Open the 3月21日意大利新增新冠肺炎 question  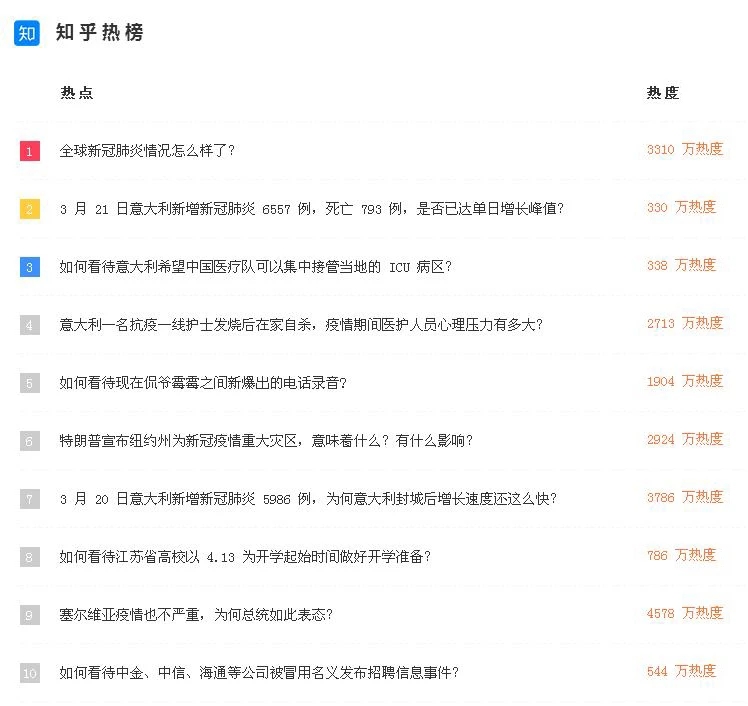click(312, 209)
